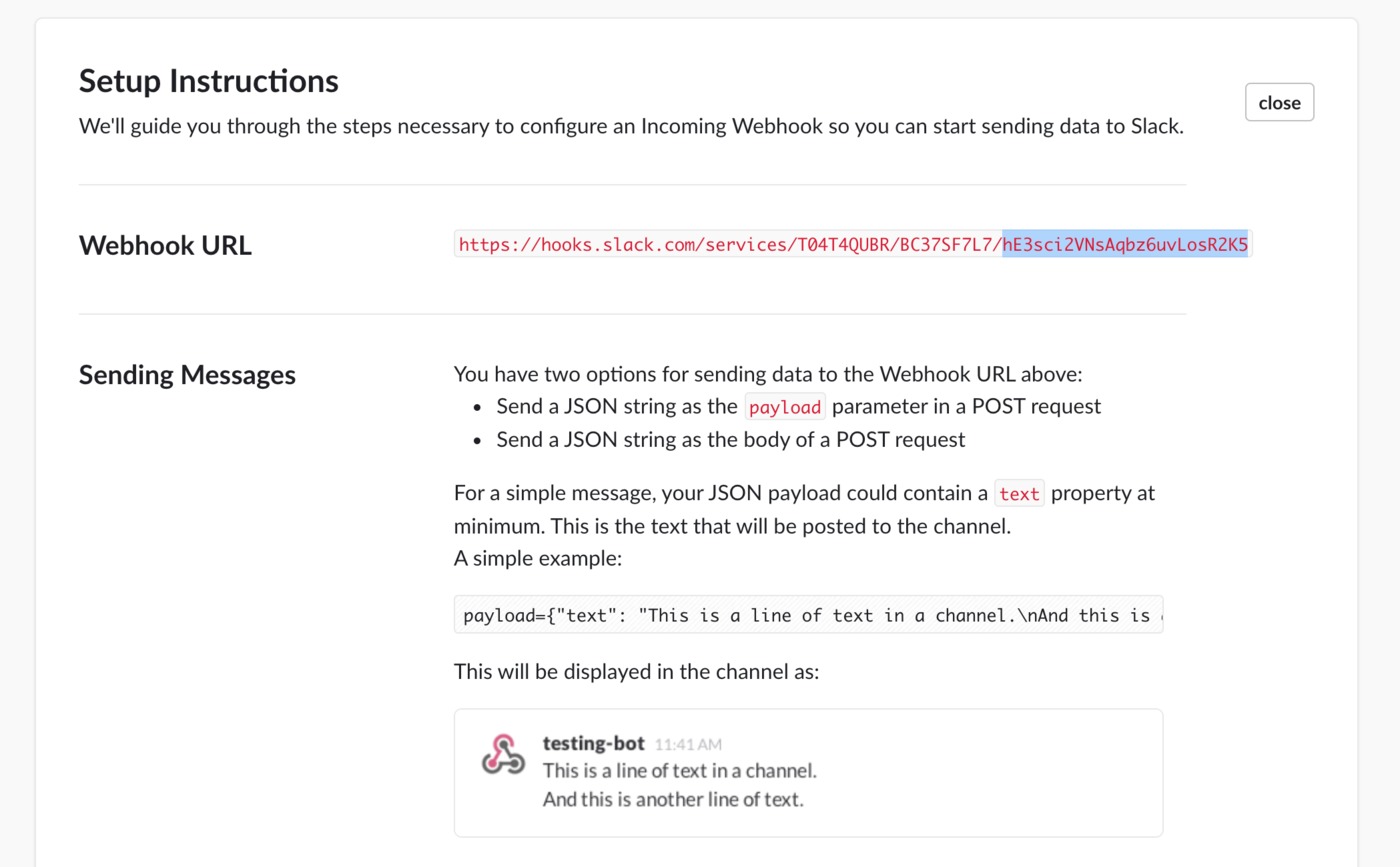Click the 'A simple example:' text
Image resolution: width=1400 pixels, height=867 pixels.
[538, 558]
